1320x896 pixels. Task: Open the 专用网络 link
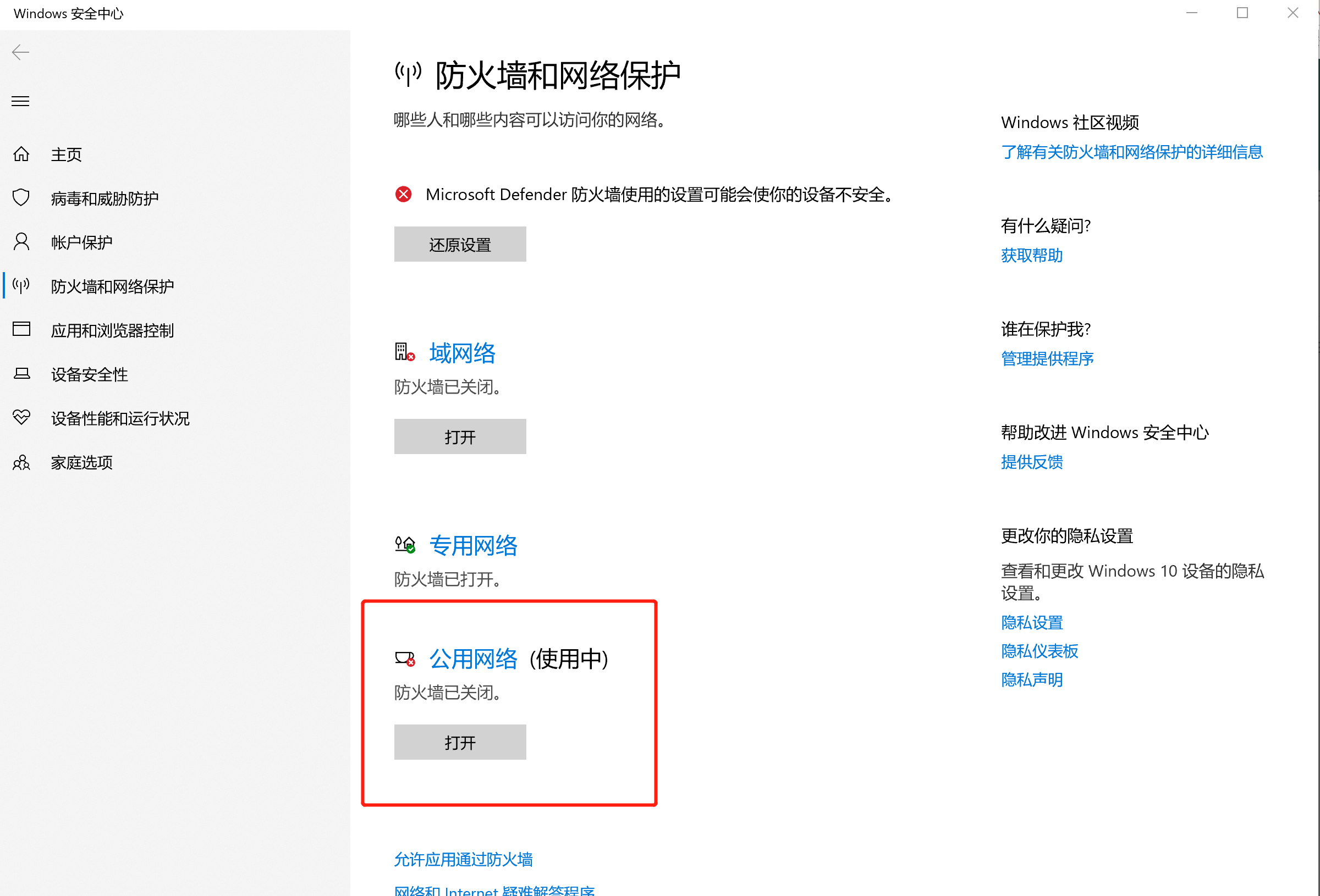[473, 546]
